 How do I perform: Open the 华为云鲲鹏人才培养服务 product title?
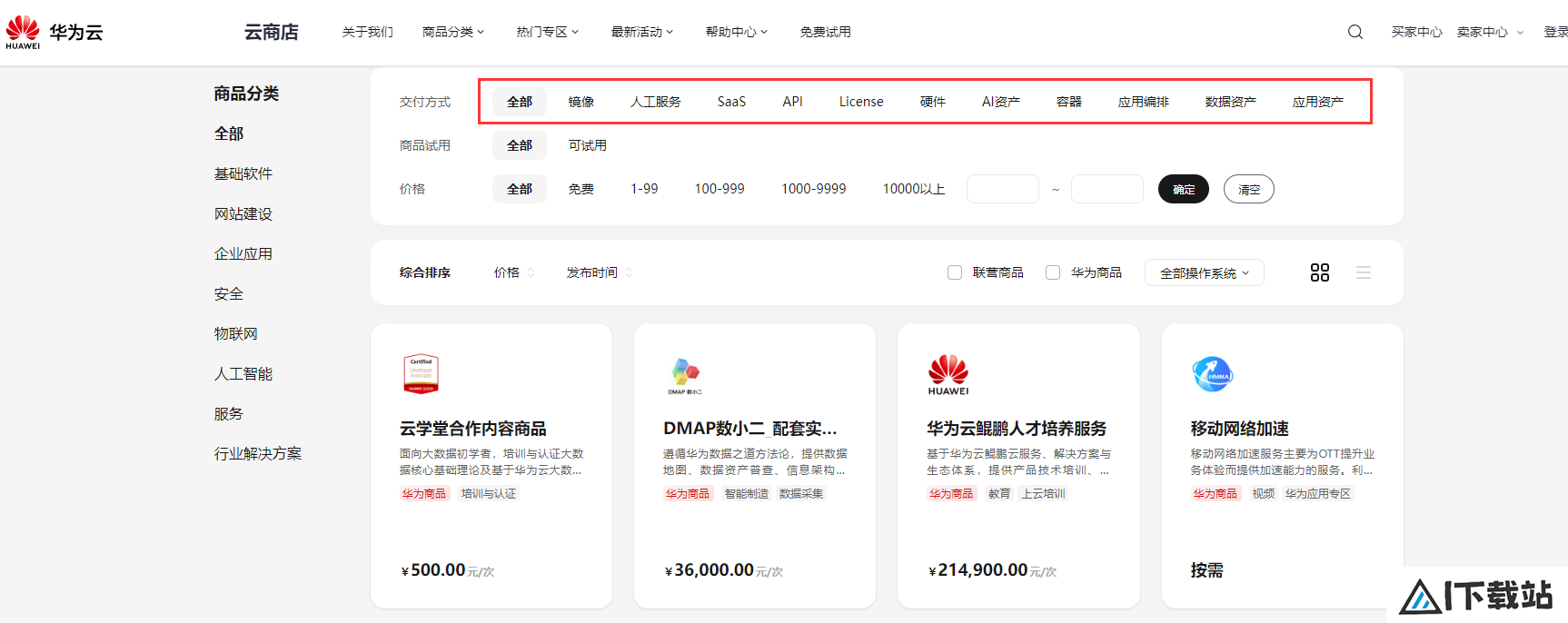(1017, 428)
